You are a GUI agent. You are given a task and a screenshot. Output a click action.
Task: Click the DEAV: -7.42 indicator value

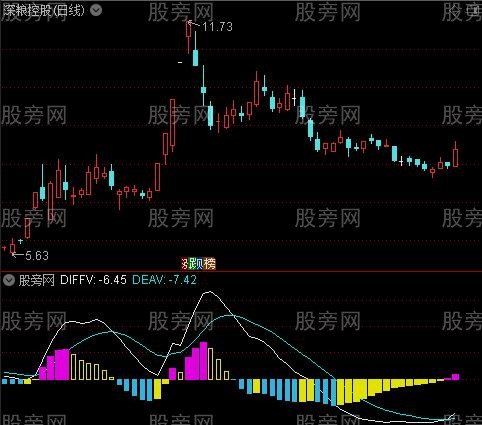pos(165,280)
